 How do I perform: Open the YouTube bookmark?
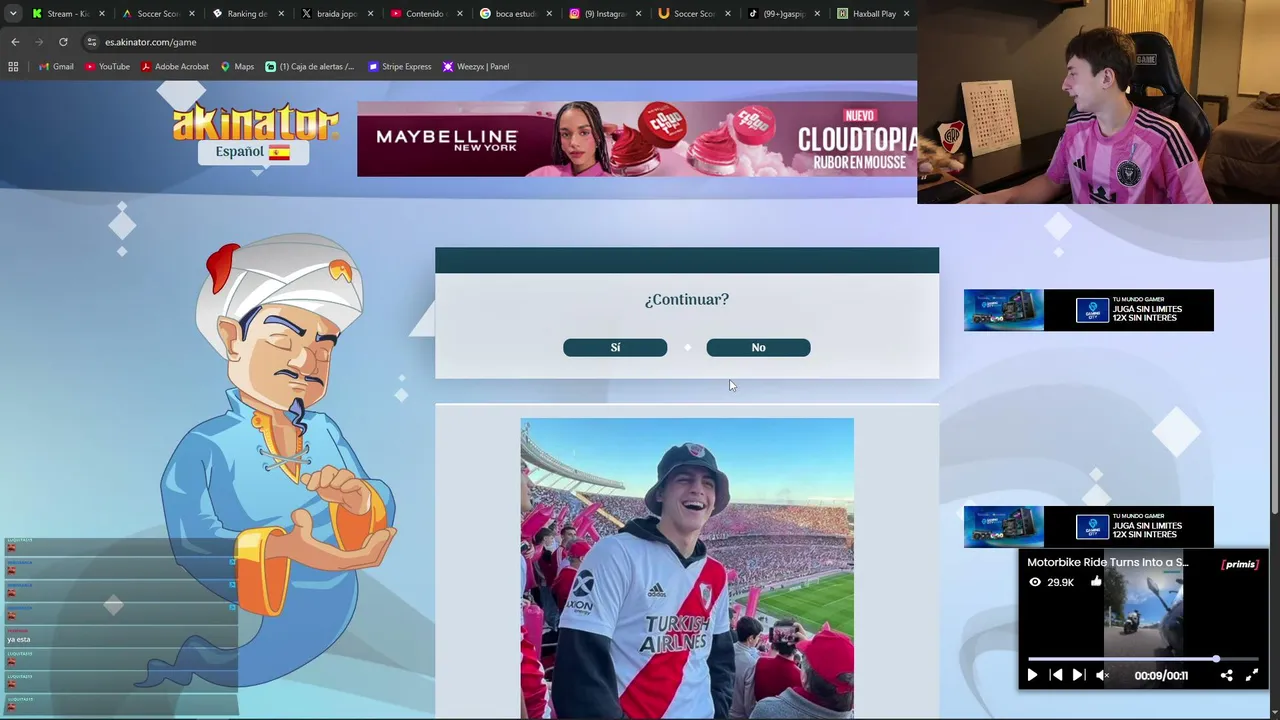point(107,67)
